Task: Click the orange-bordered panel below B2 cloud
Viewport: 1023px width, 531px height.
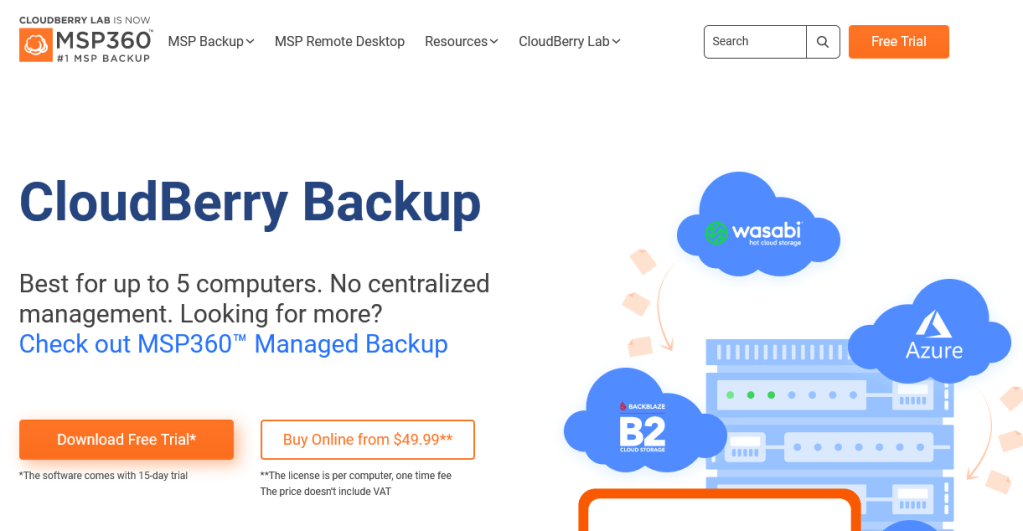Action: pos(719,510)
